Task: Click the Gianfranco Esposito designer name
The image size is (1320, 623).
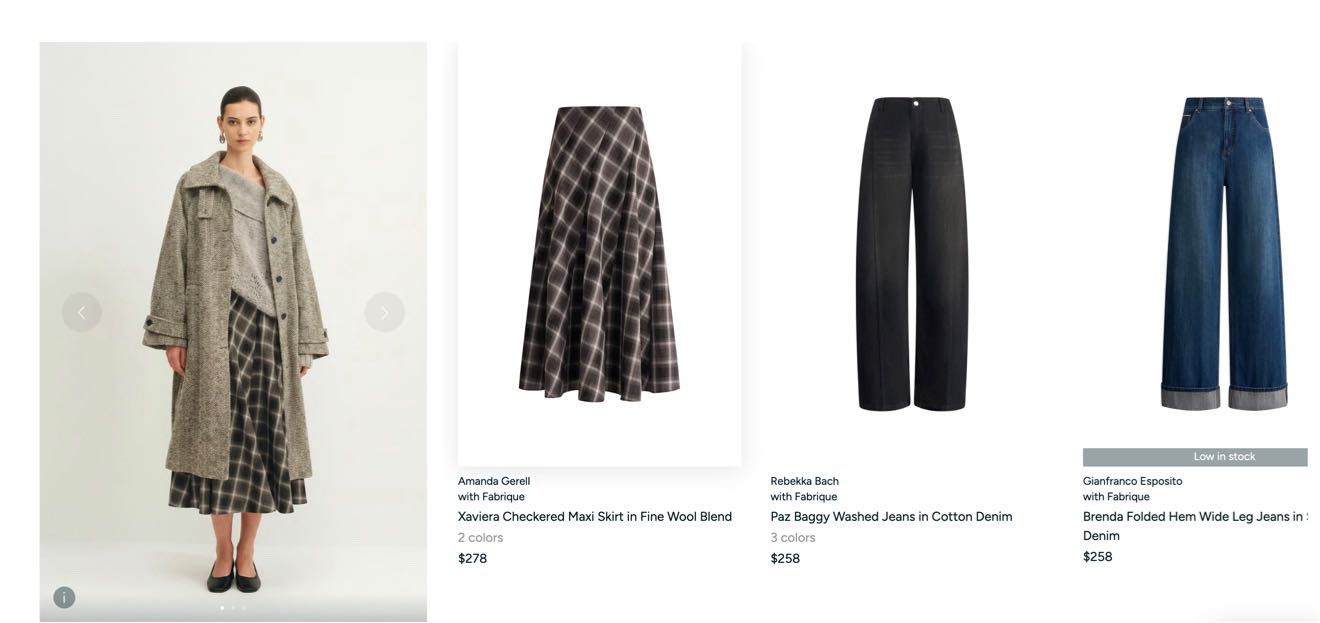Action: 1132,481
